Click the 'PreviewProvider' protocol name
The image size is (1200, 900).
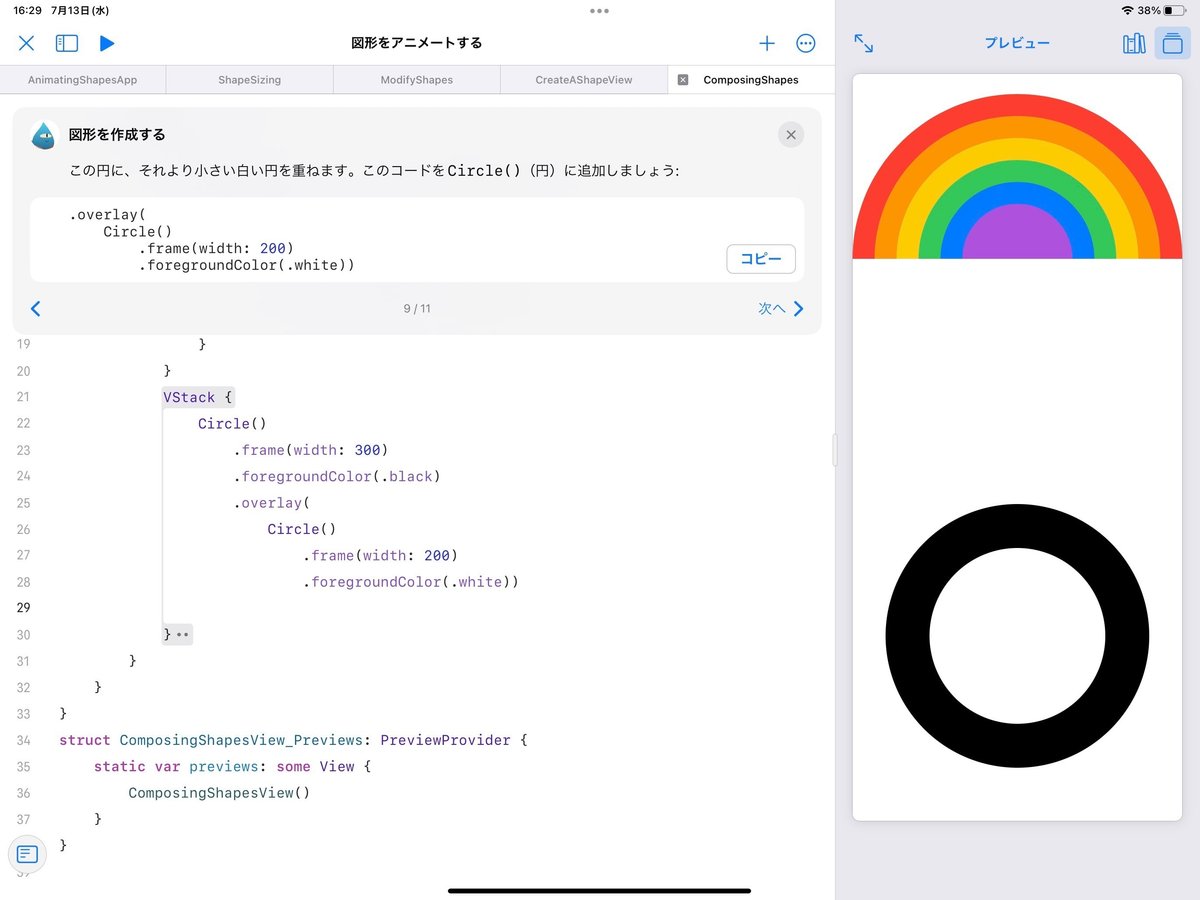click(x=445, y=740)
